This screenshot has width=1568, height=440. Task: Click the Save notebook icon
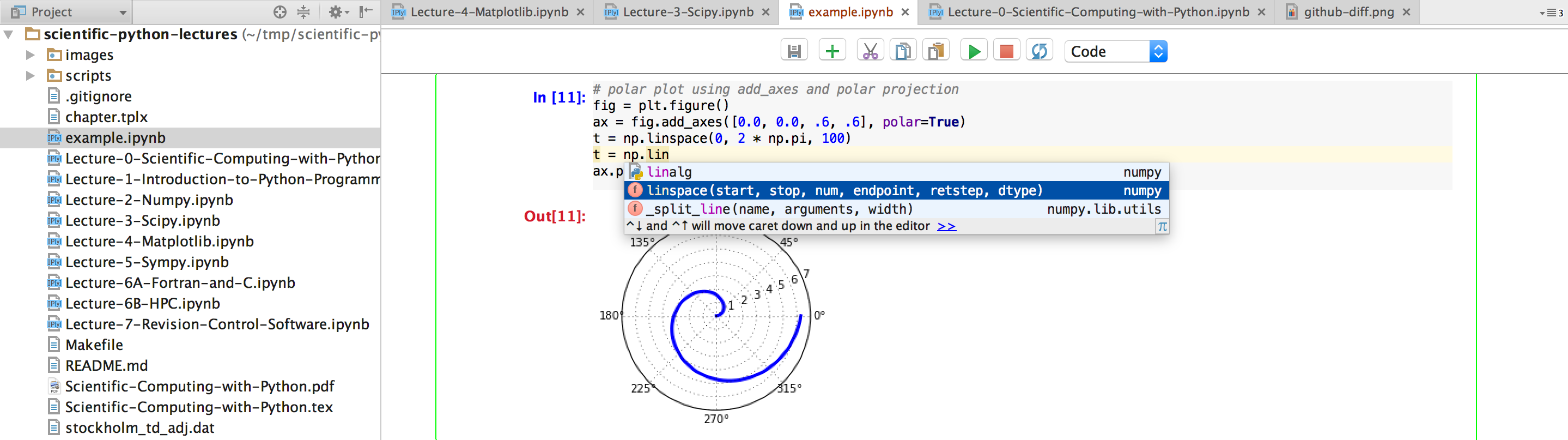point(794,51)
